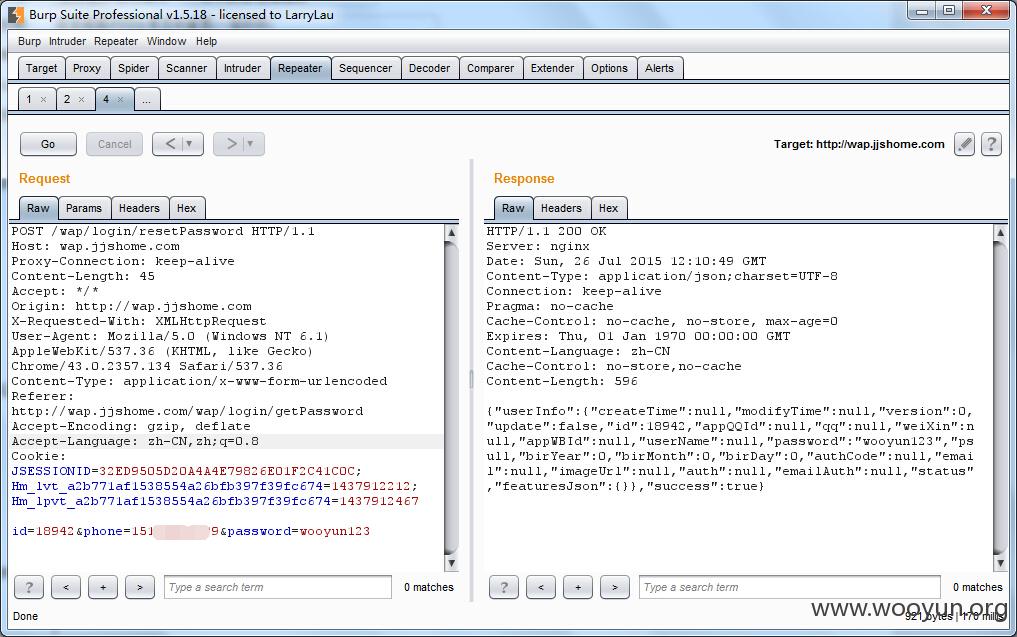Open the Window menu
Screen dimensions: 1017x637
click(x=166, y=41)
